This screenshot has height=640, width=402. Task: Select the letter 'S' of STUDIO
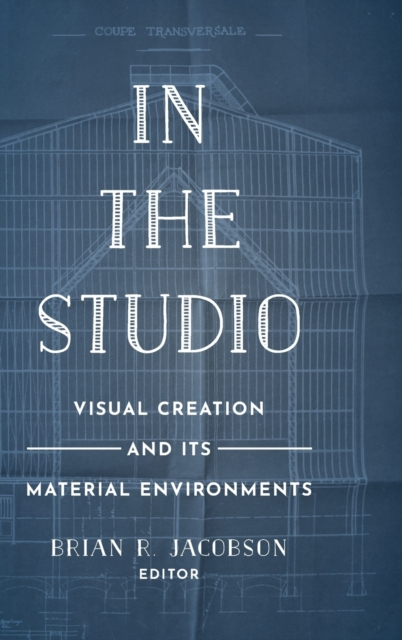click(55, 323)
